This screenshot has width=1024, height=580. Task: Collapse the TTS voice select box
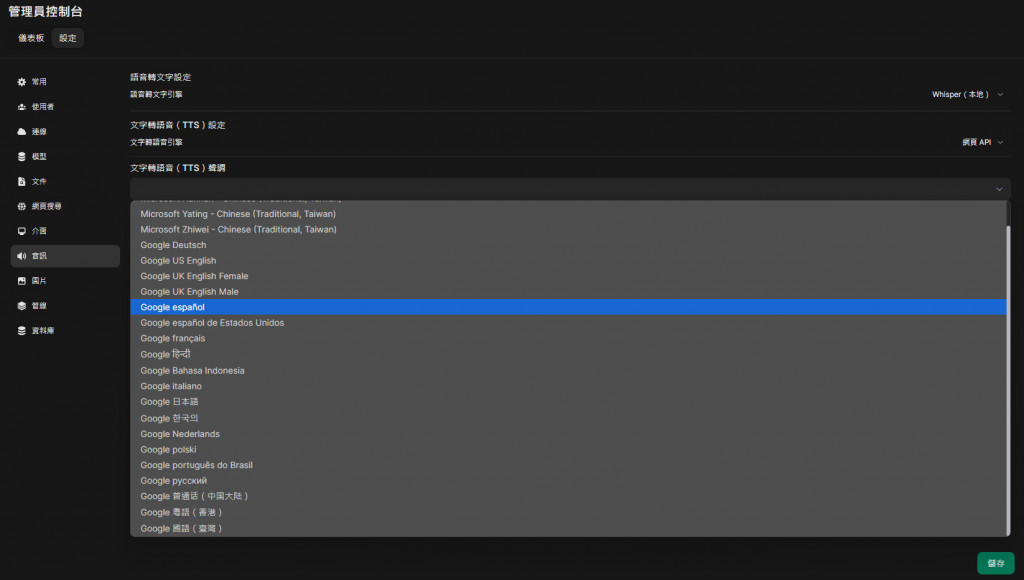[x=570, y=189]
